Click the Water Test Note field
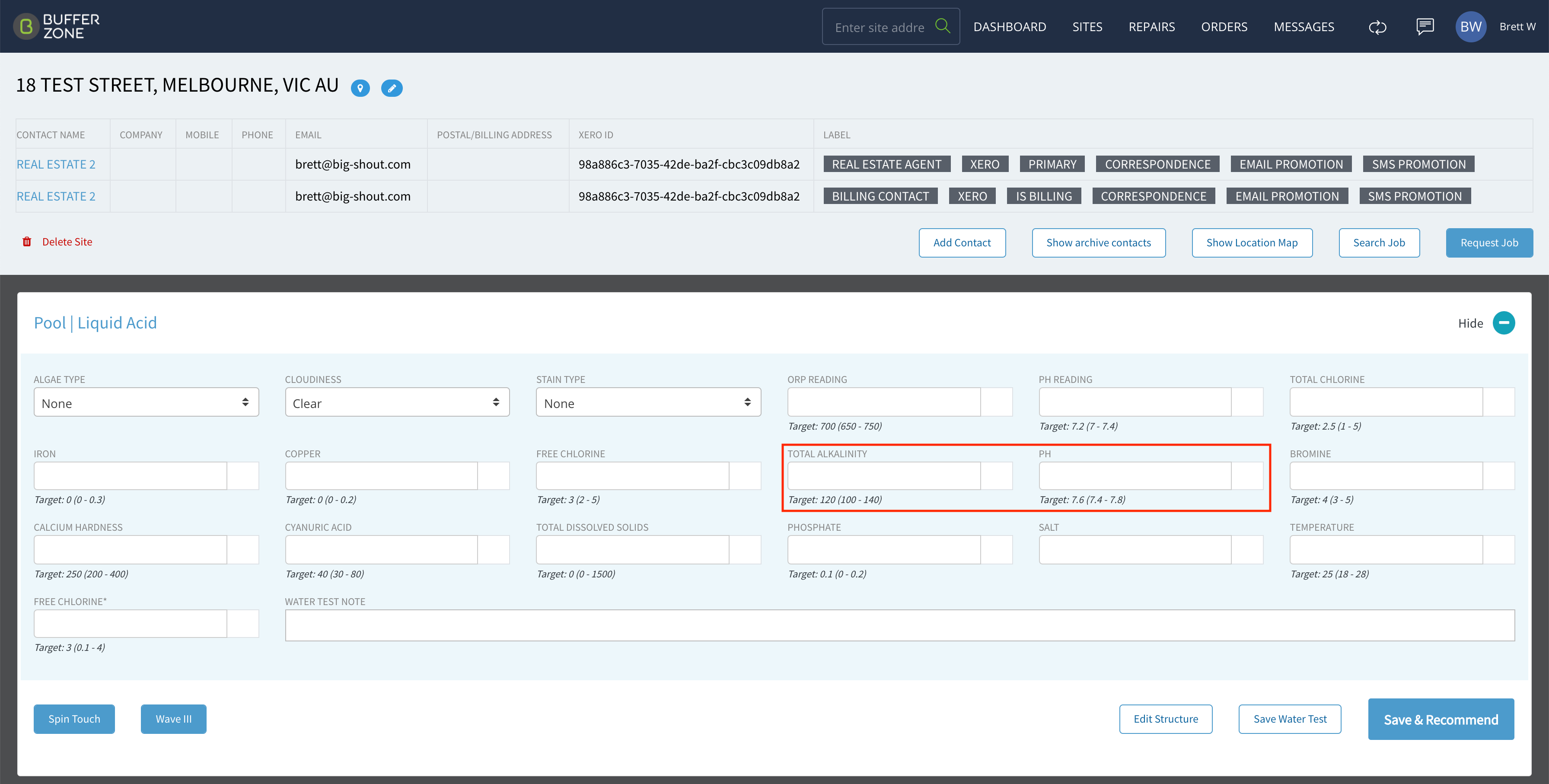Viewport: 1549px width, 784px height. (x=899, y=625)
